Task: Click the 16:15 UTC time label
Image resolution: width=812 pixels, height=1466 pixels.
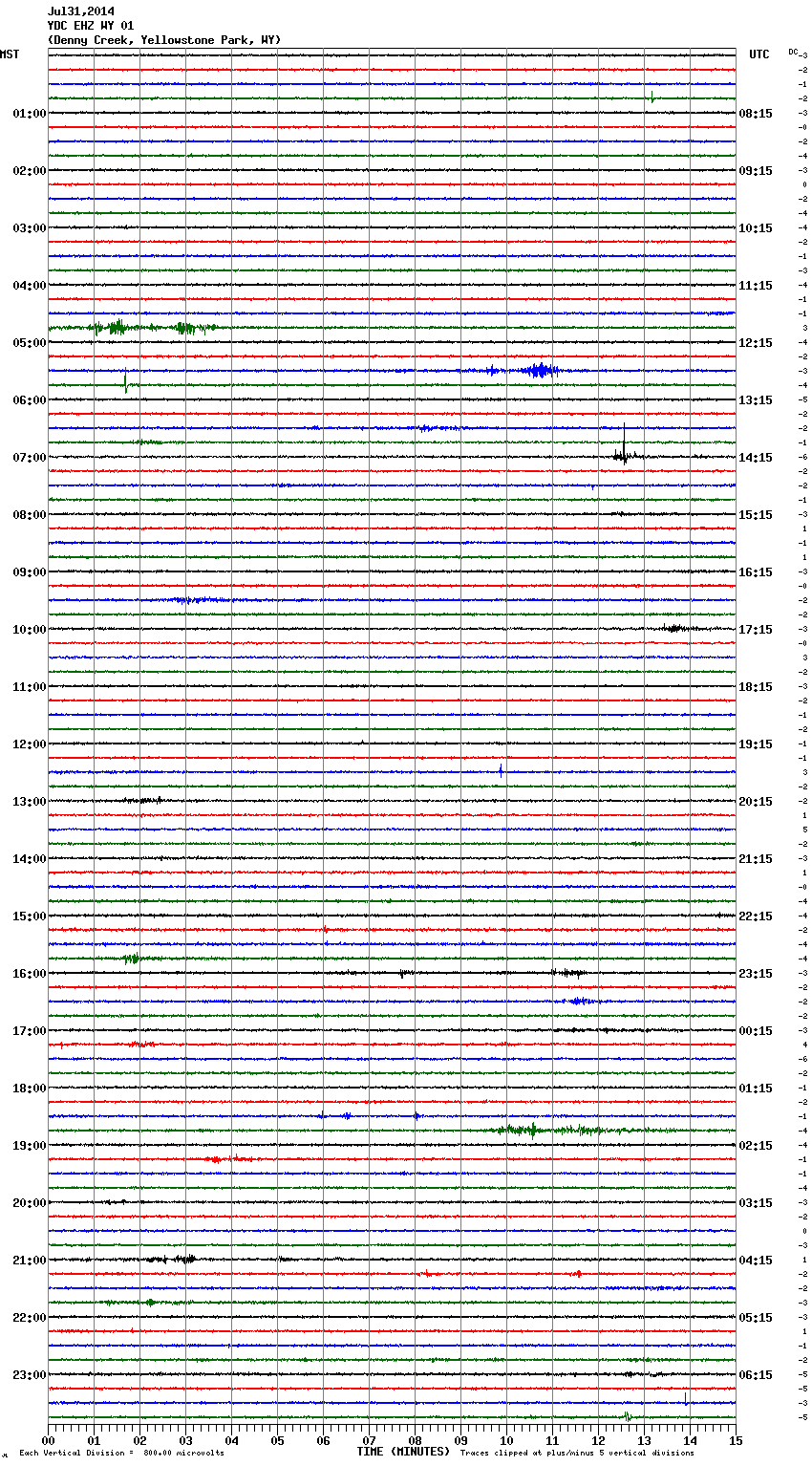Action: (756, 572)
